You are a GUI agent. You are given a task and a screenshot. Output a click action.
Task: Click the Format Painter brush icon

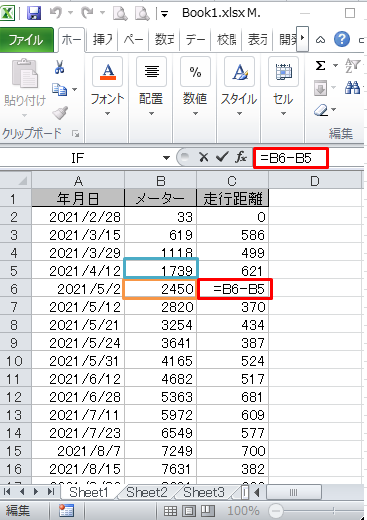tap(60, 113)
